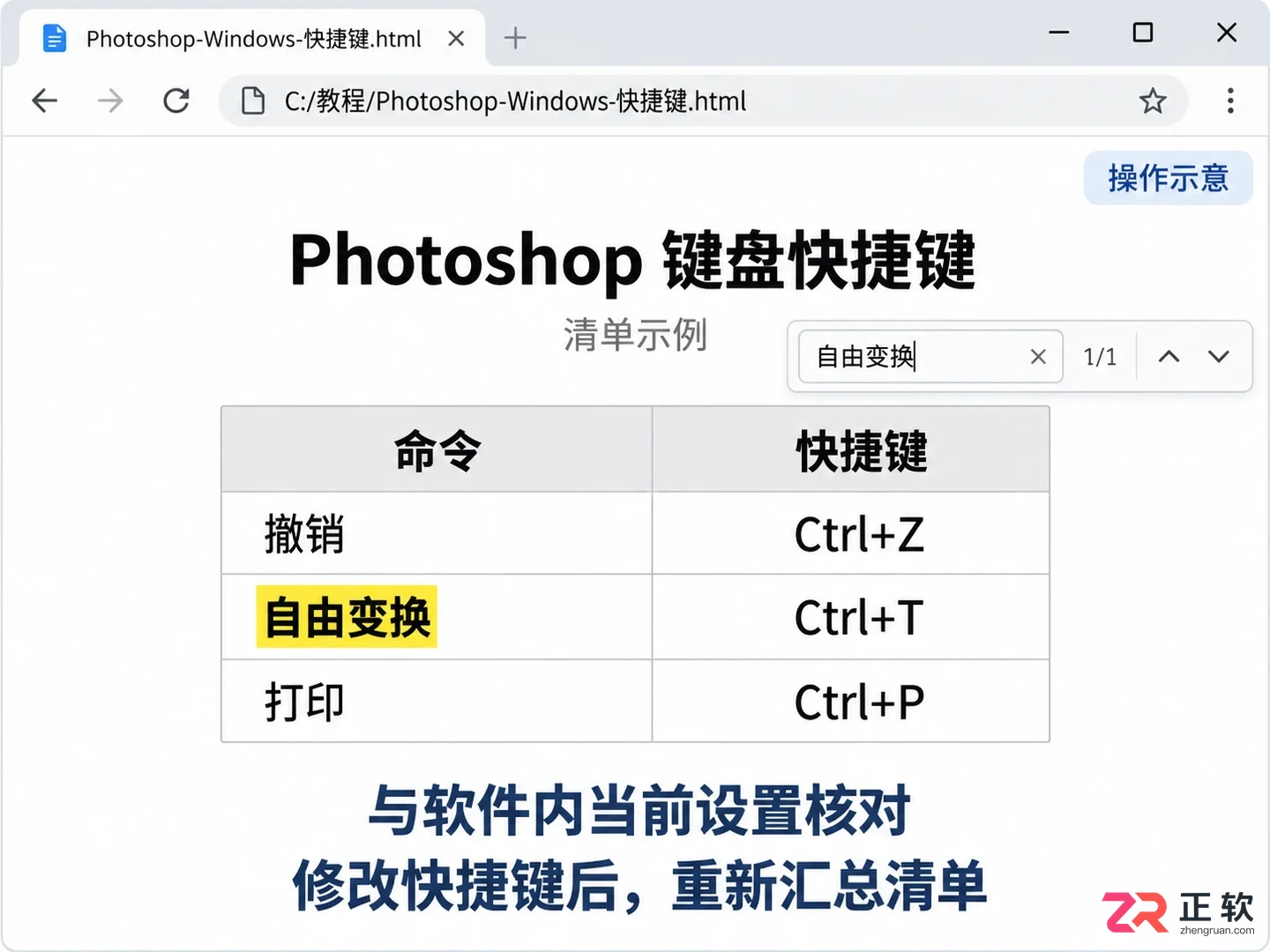Jump to next find match arrow
Viewport: 1270px width, 952px height.
[x=1219, y=356]
